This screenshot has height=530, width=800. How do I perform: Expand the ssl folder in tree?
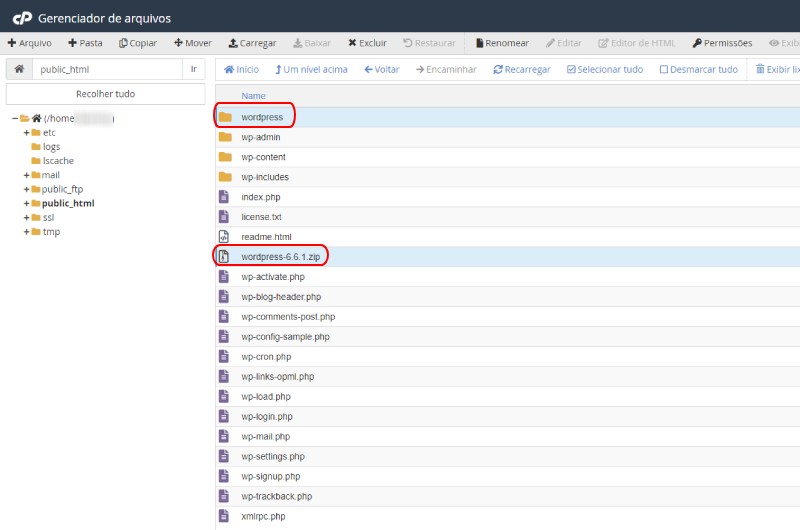pyautogui.click(x=26, y=218)
